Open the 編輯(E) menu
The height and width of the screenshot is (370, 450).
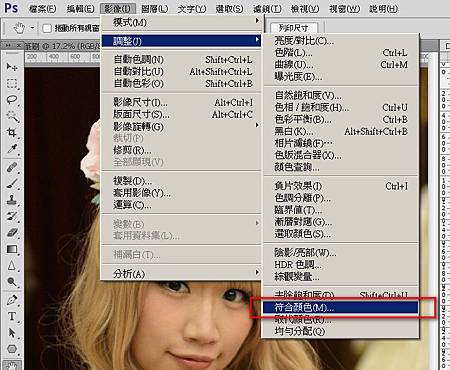tap(80, 9)
